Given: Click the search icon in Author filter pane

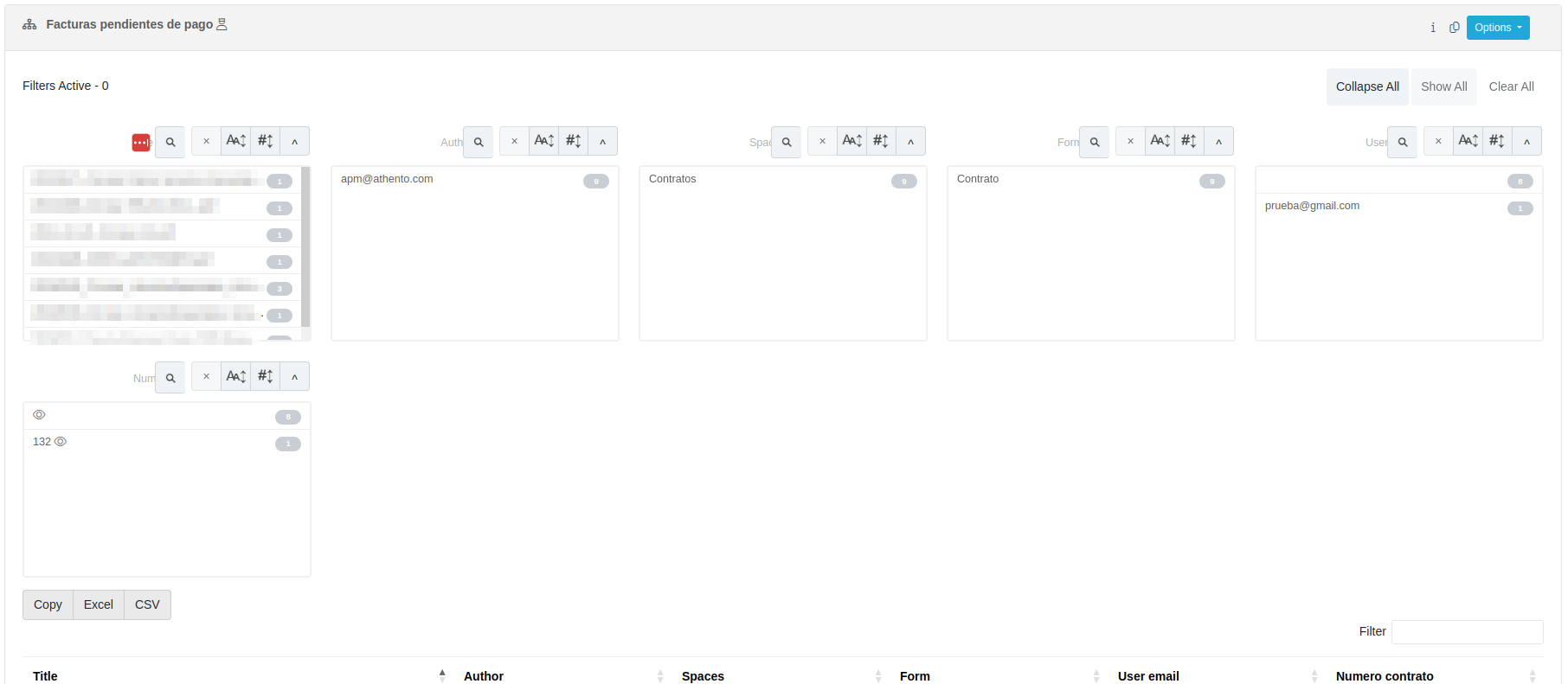Looking at the screenshot, I should 479,142.
